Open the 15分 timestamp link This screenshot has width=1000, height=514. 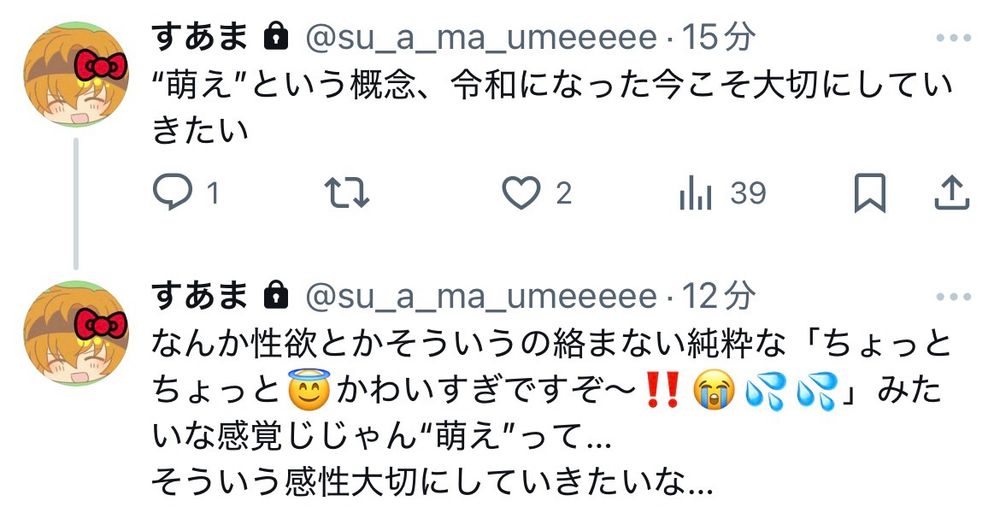[719, 37]
